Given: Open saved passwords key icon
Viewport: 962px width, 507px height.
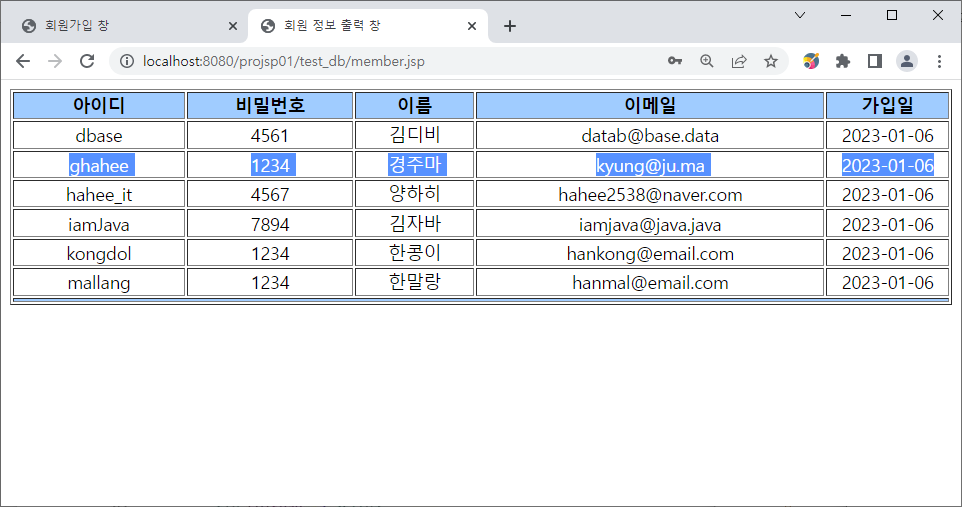Looking at the screenshot, I should coord(675,61).
